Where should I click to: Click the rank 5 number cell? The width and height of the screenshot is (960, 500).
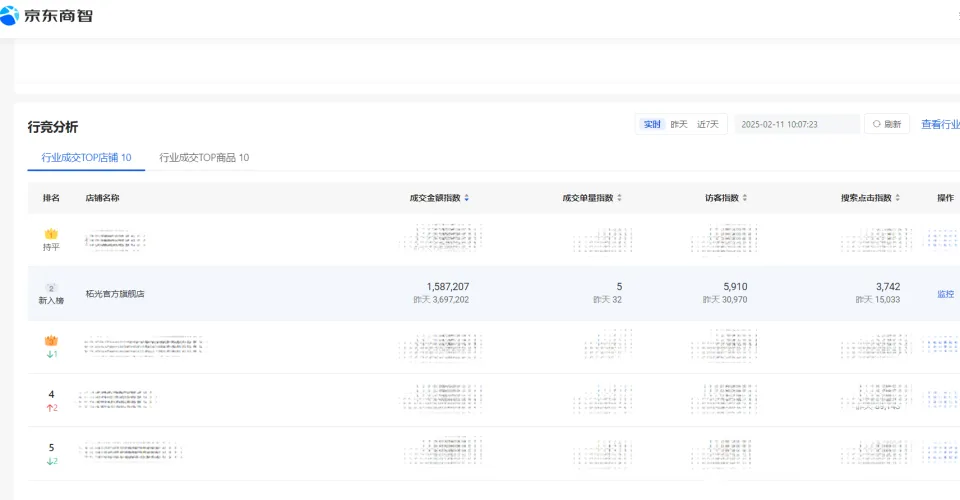click(51, 447)
